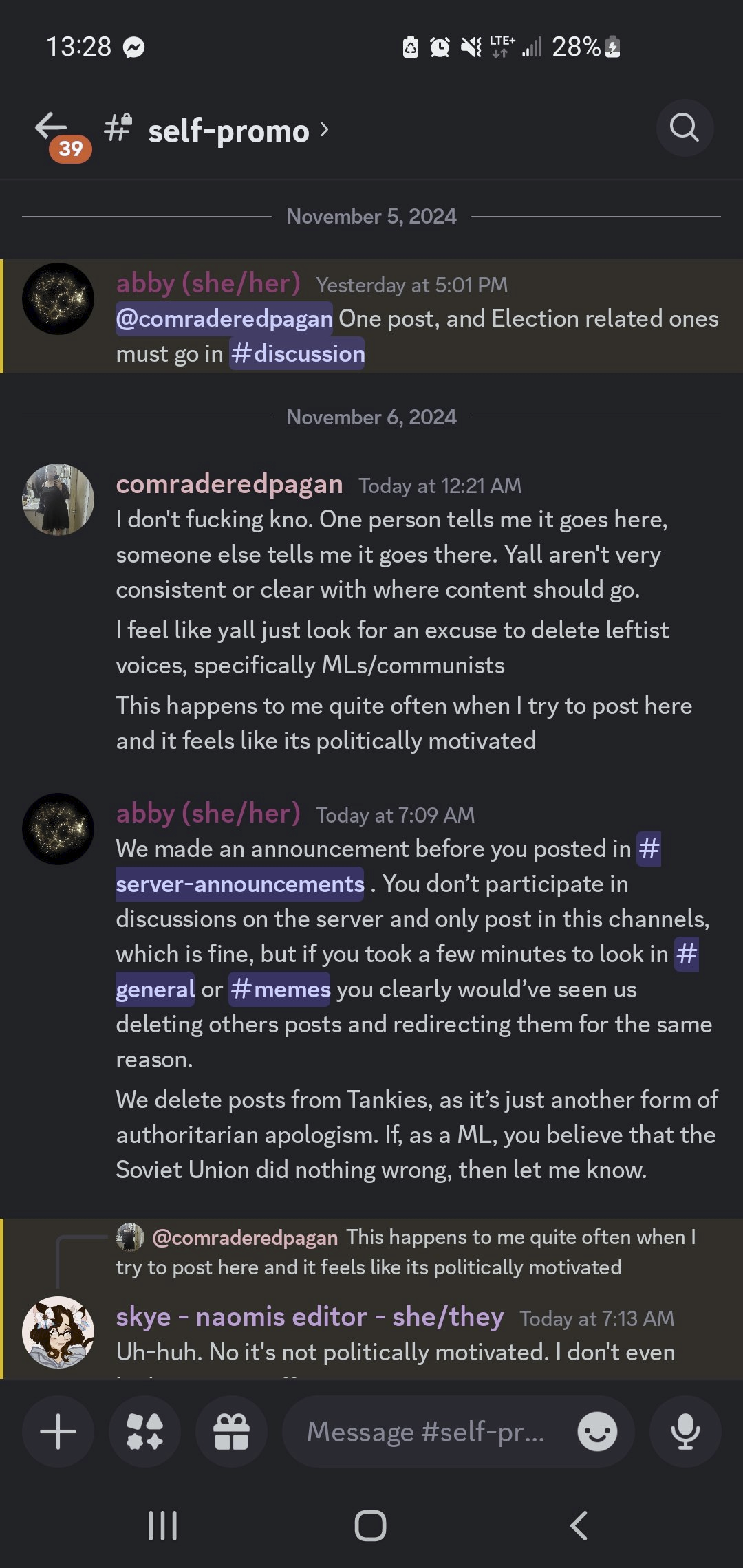Screen dimensions: 743x1568
Task: Open Android recent apps button
Action: tap(163, 1526)
